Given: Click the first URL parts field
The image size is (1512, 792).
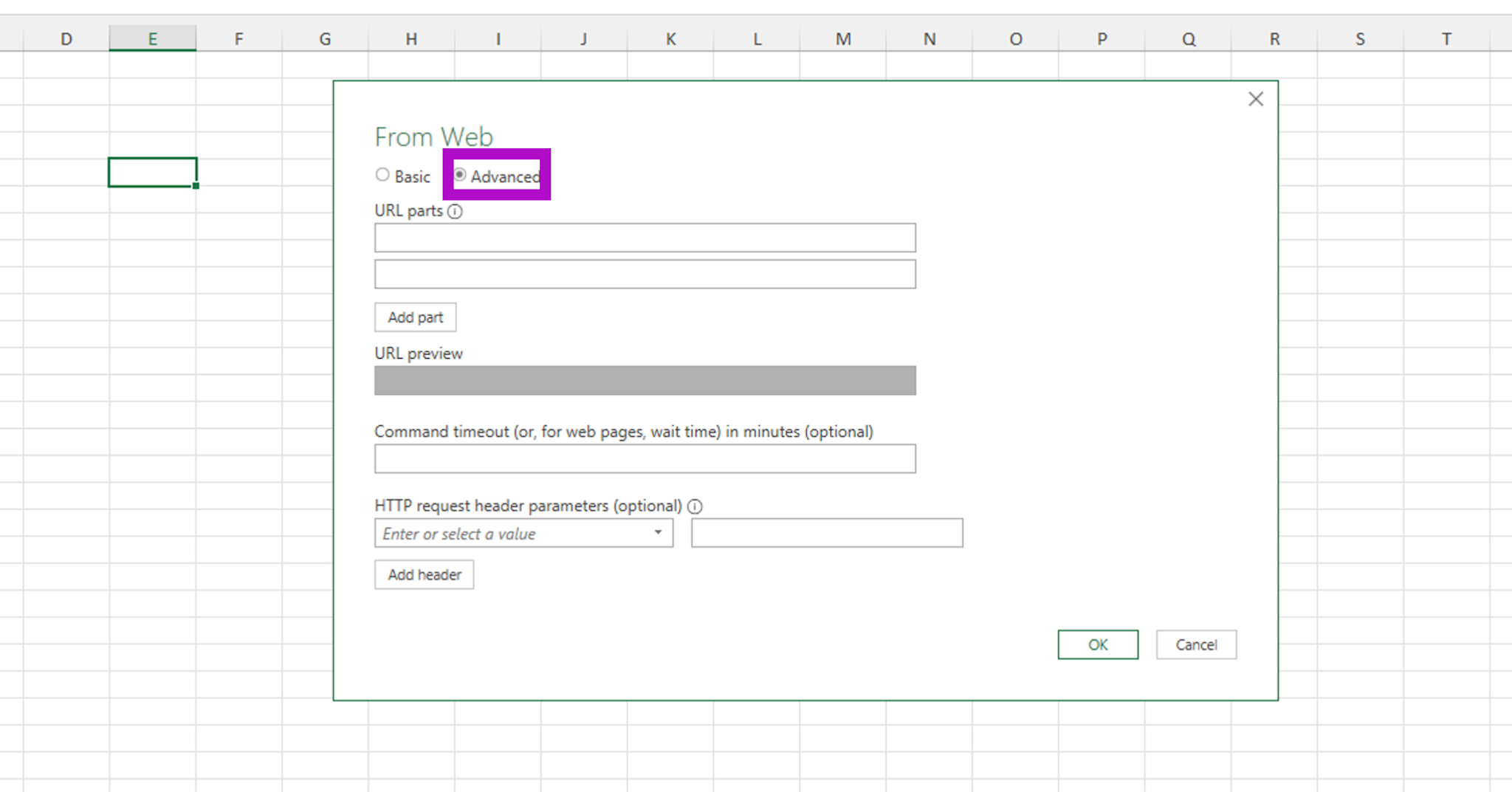Looking at the screenshot, I should [x=645, y=237].
